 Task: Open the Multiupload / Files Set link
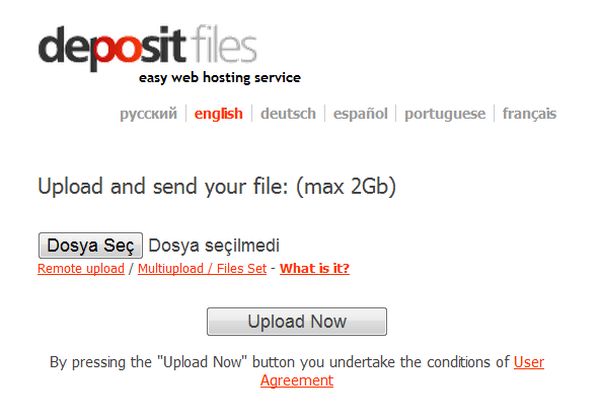[x=202, y=269]
